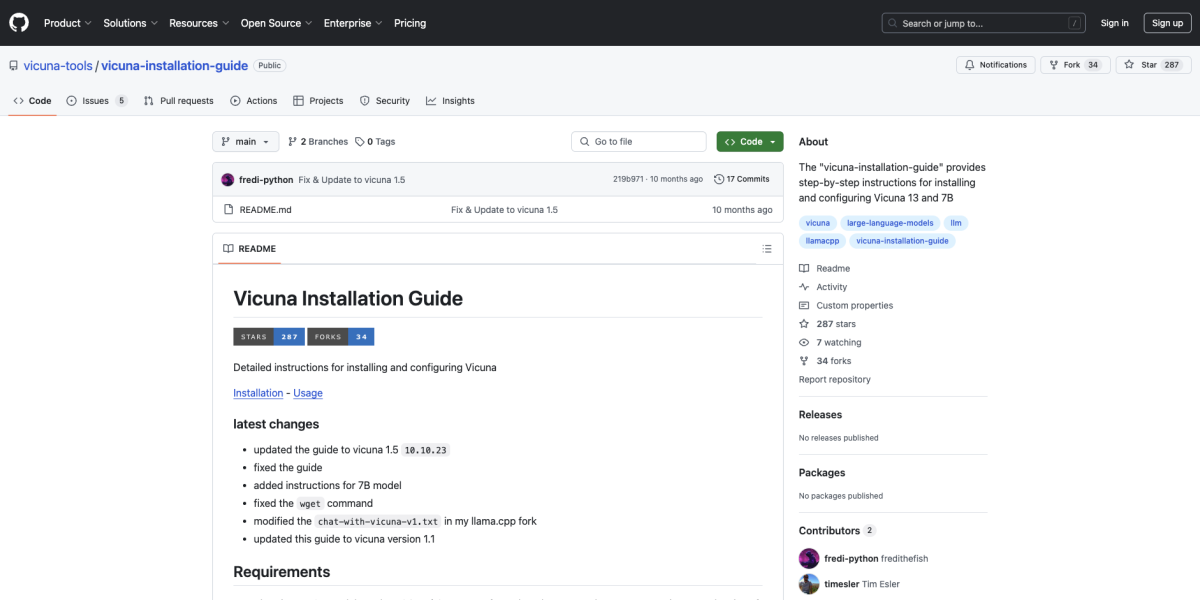Click the README.md file icon
The width and height of the screenshot is (1200, 600).
(x=229, y=210)
